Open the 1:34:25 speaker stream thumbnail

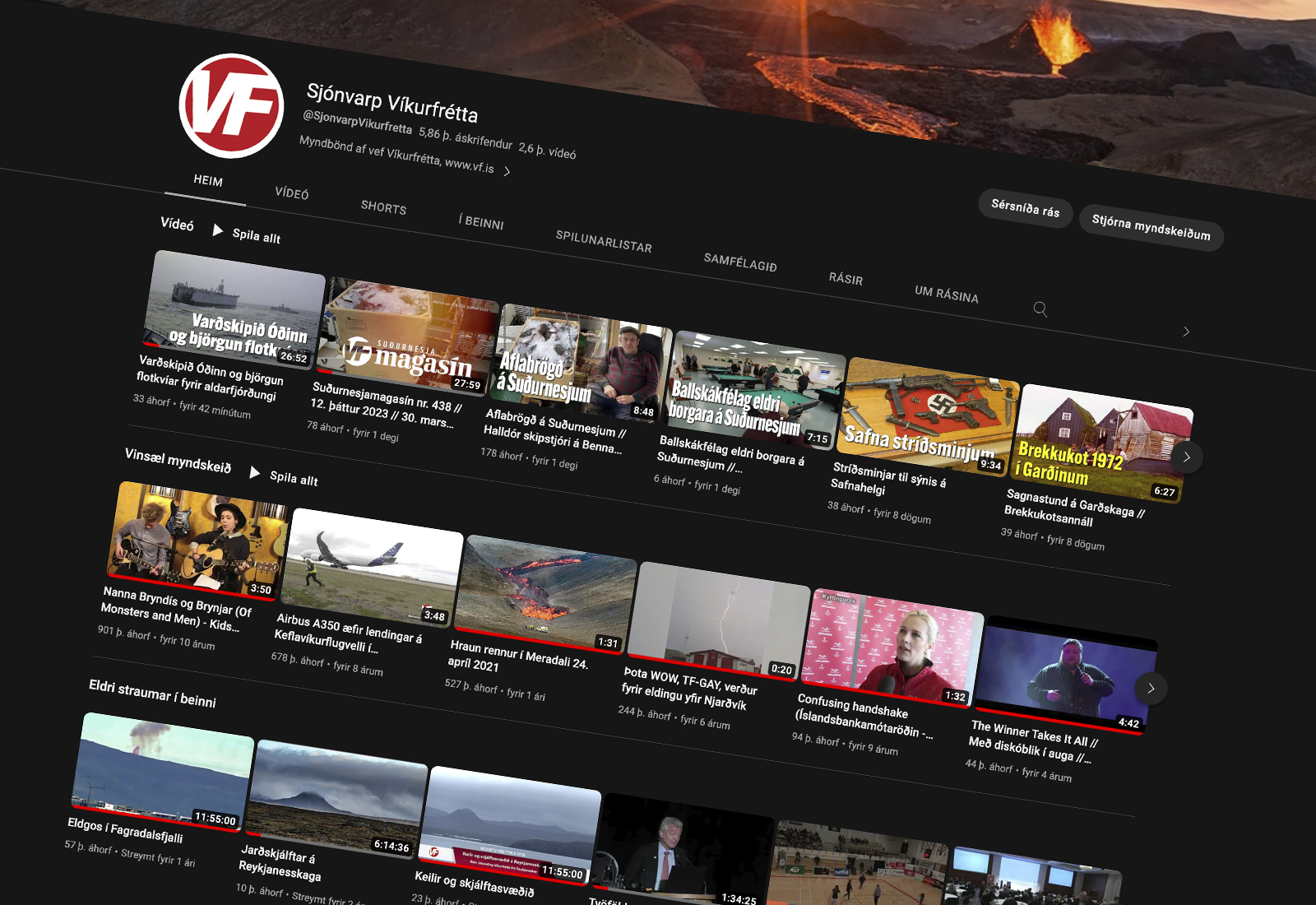(x=683, y=849)
